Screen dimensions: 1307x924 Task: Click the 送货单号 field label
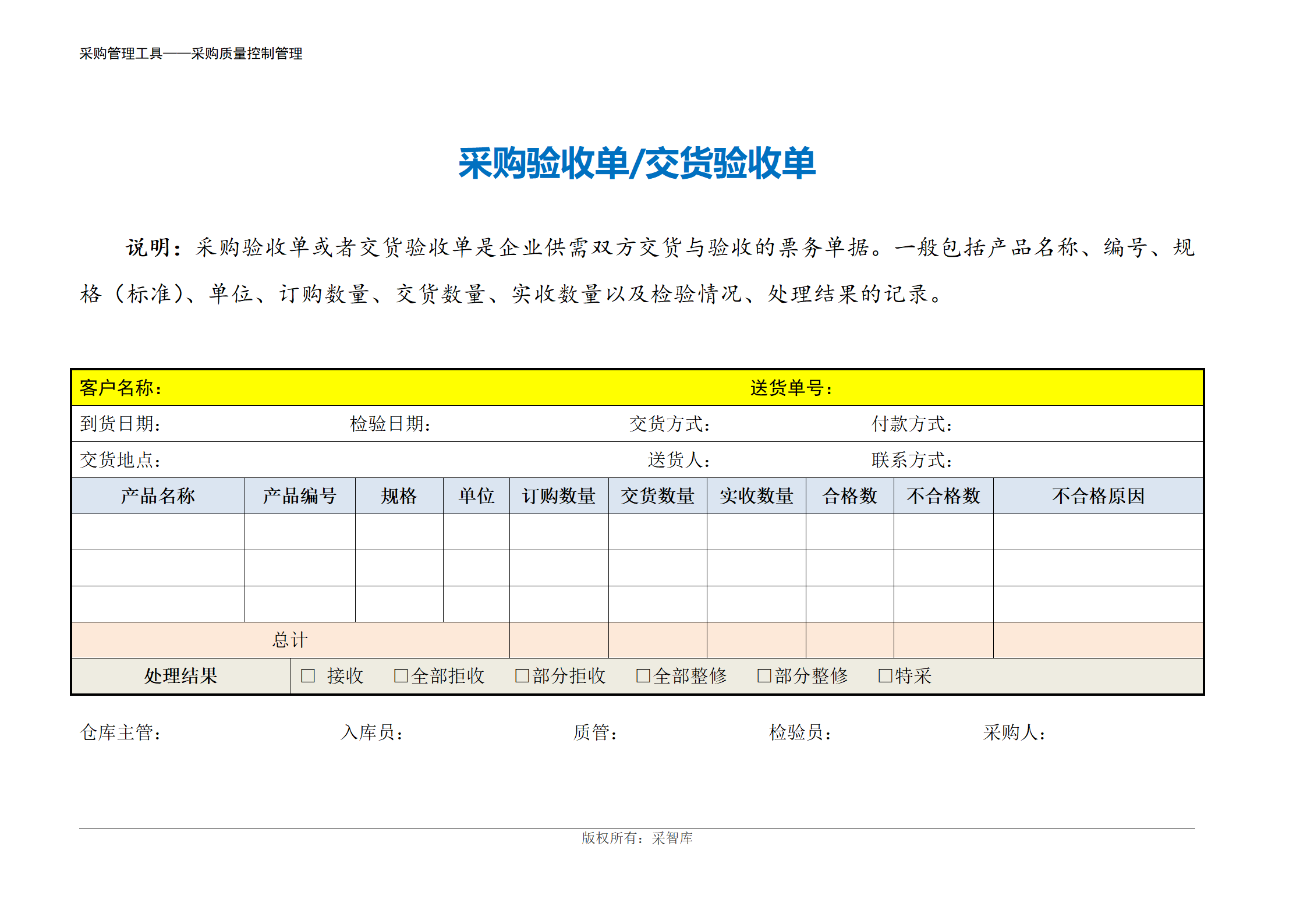click(x=792, y=388)
